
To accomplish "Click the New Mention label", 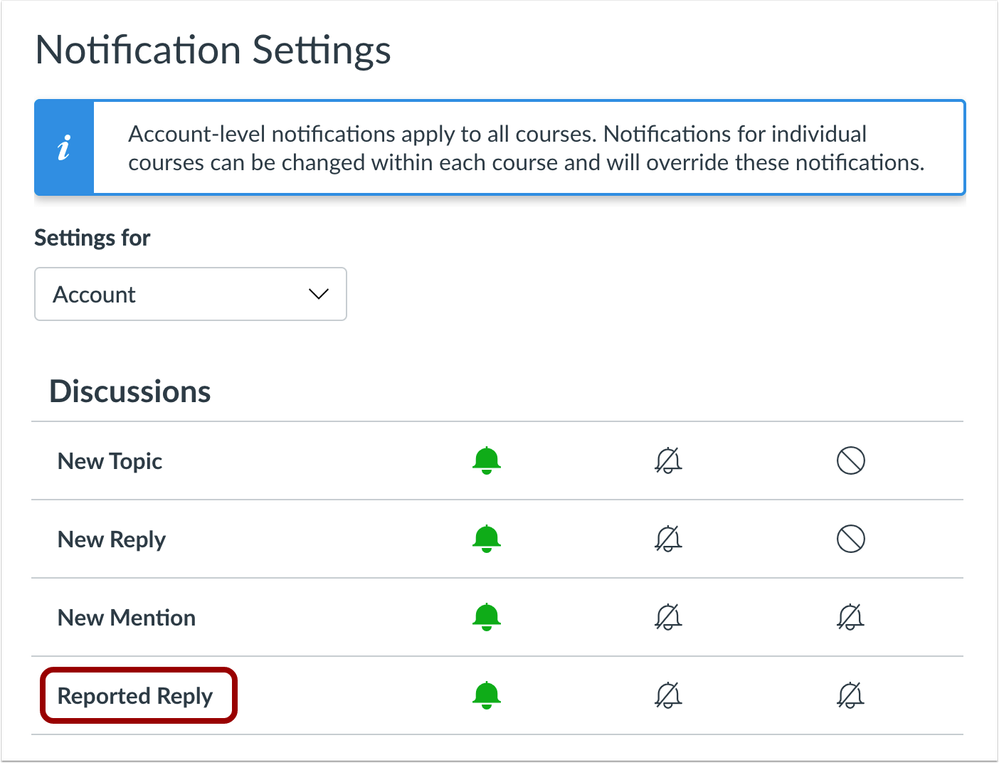I will (126, 617).
